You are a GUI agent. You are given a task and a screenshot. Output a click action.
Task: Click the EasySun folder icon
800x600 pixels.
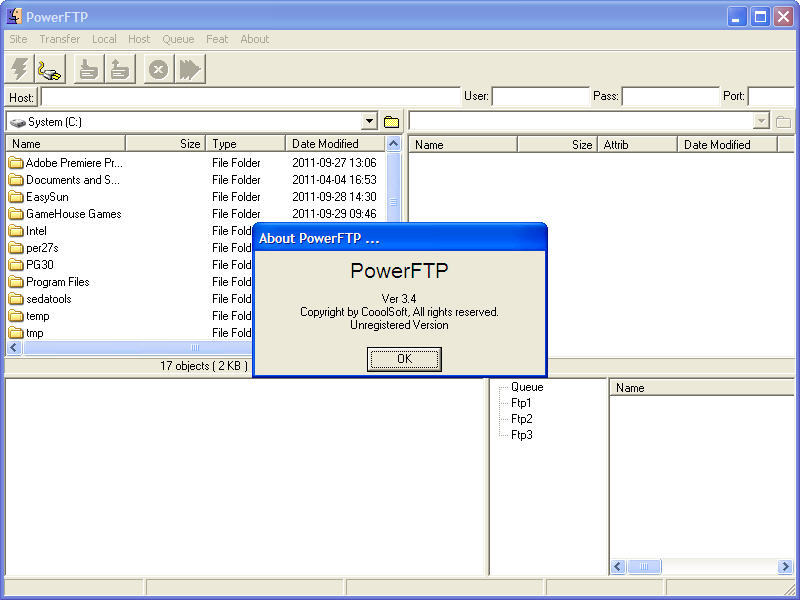(x=16, y=197)
